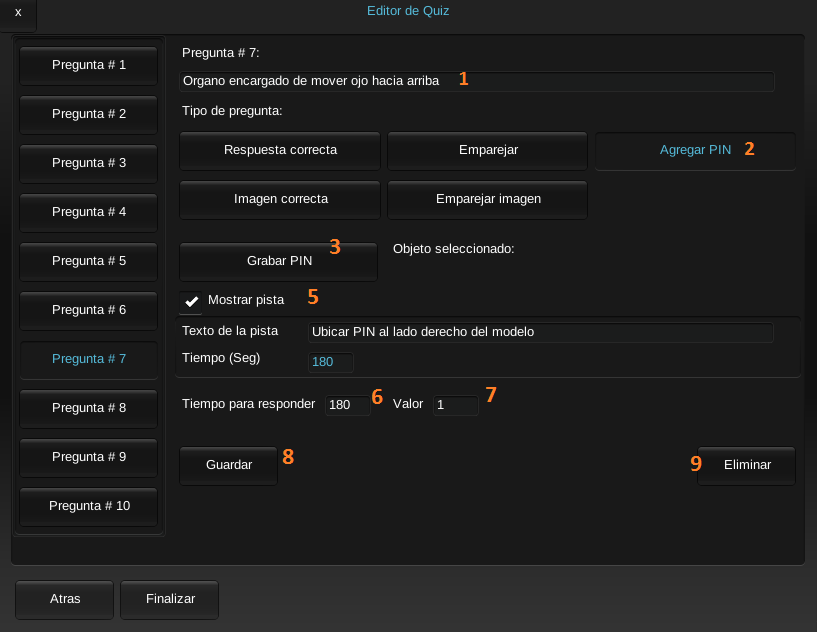Toggle the Mostrar pista checkbox
The width and height of the screenshot is (817, 632).
(x=191, y=302)
